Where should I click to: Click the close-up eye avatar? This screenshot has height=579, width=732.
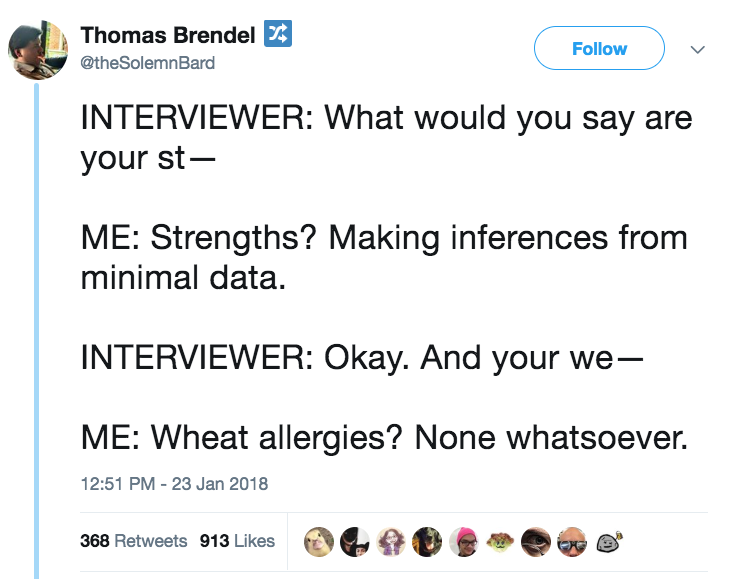[534, 541]
